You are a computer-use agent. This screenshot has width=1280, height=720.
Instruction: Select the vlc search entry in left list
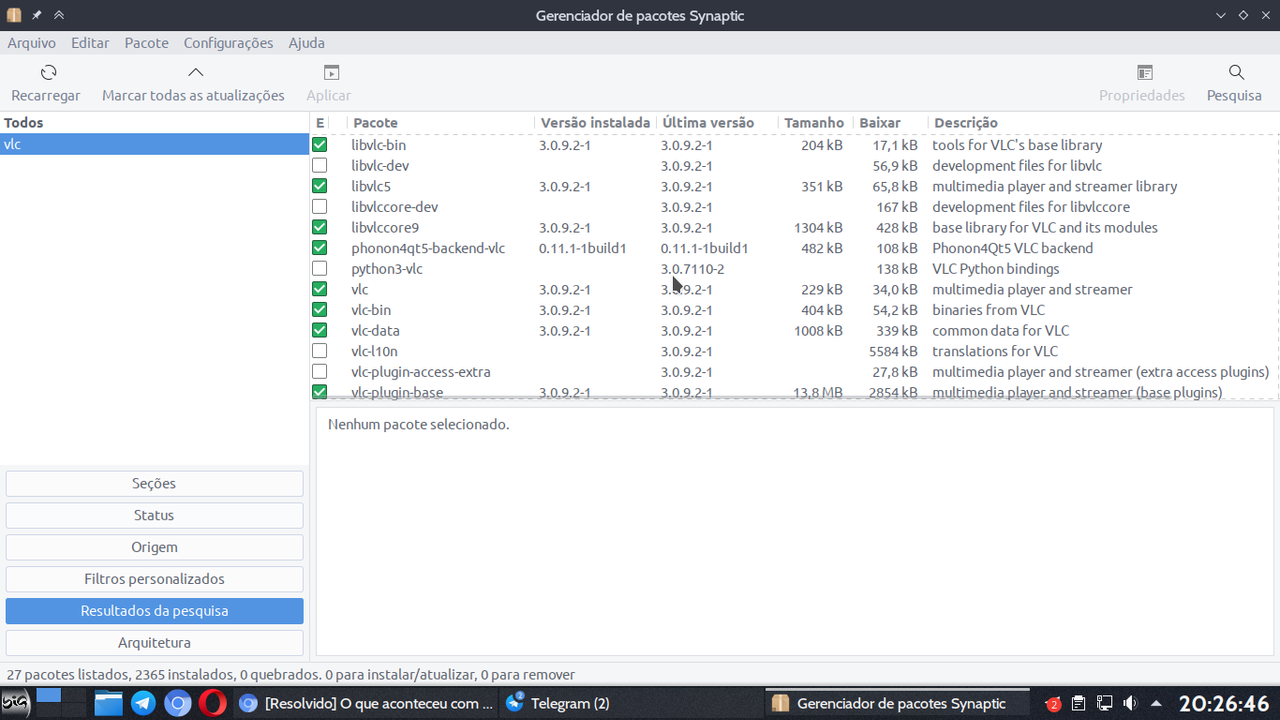pos(154,145)
